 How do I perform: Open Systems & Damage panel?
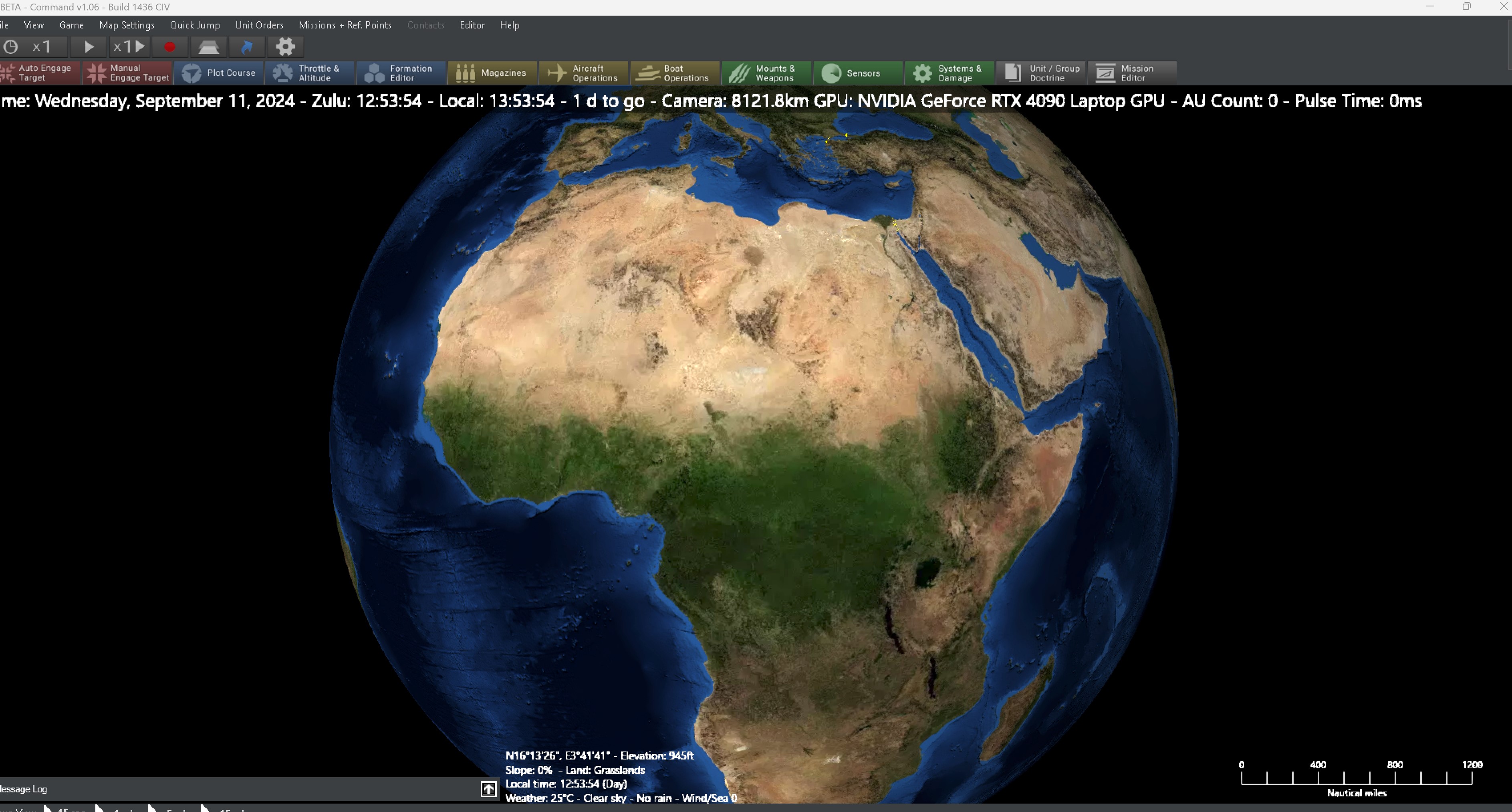pos(949,73)
